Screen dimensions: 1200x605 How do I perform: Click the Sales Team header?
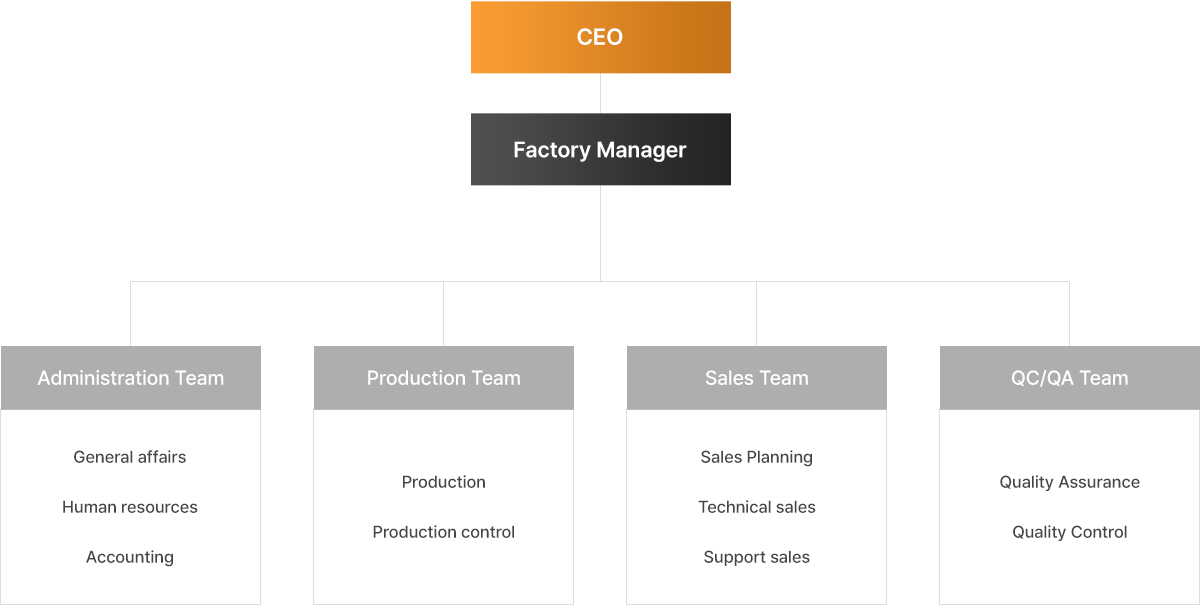[756, 378]
